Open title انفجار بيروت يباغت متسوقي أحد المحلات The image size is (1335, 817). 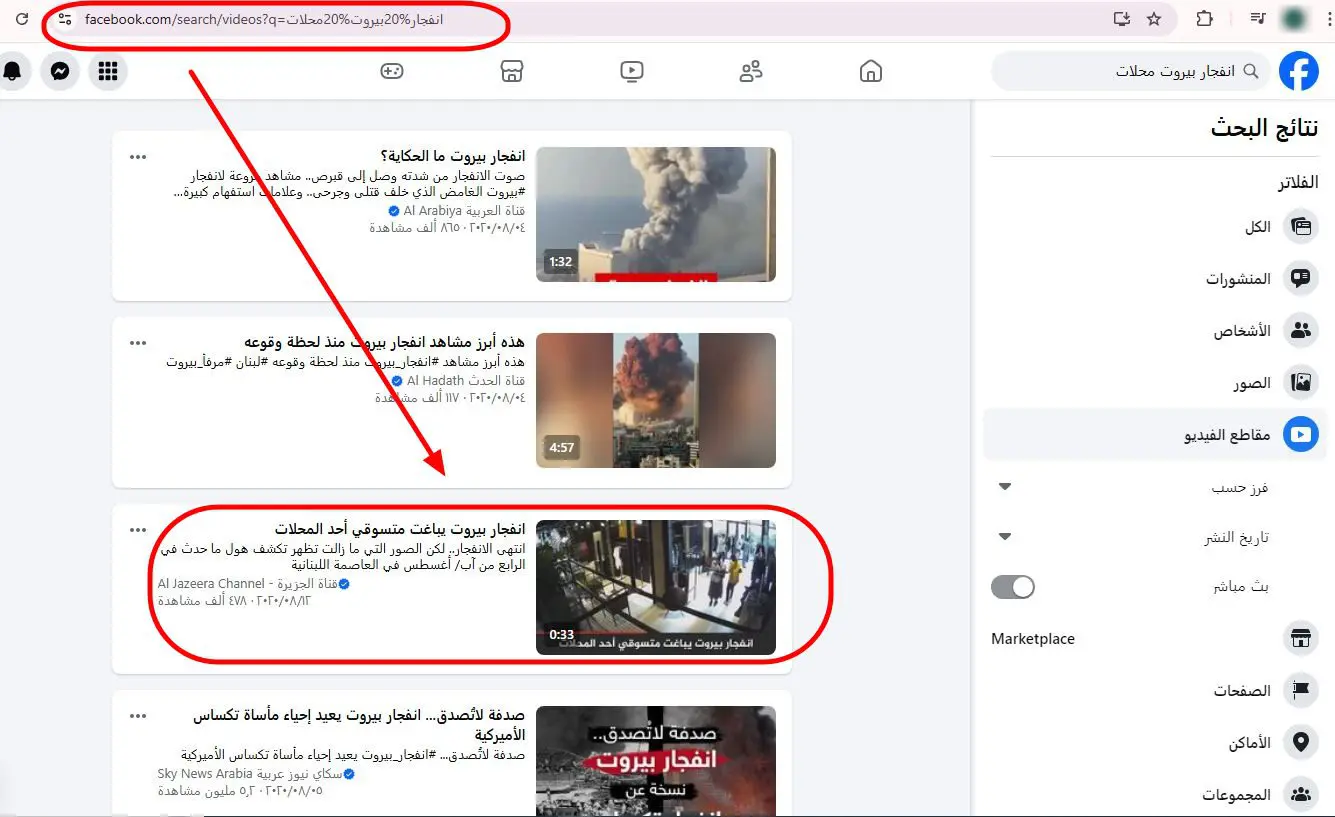pyautogui.click(x=400, y=529)
